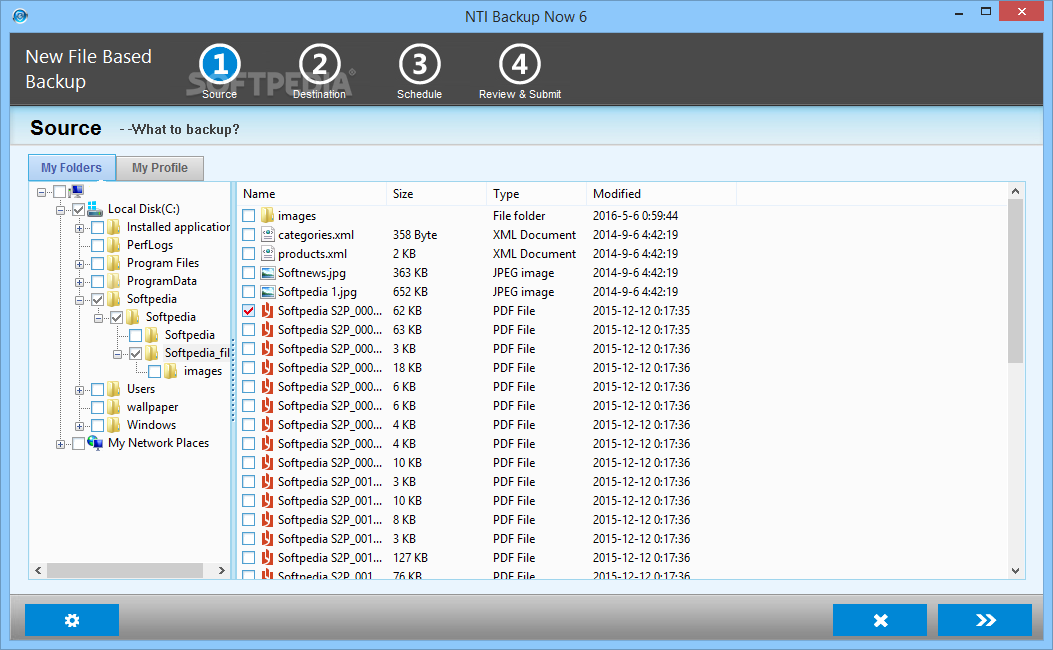Click step 1 Source circle

pos(220,64)
